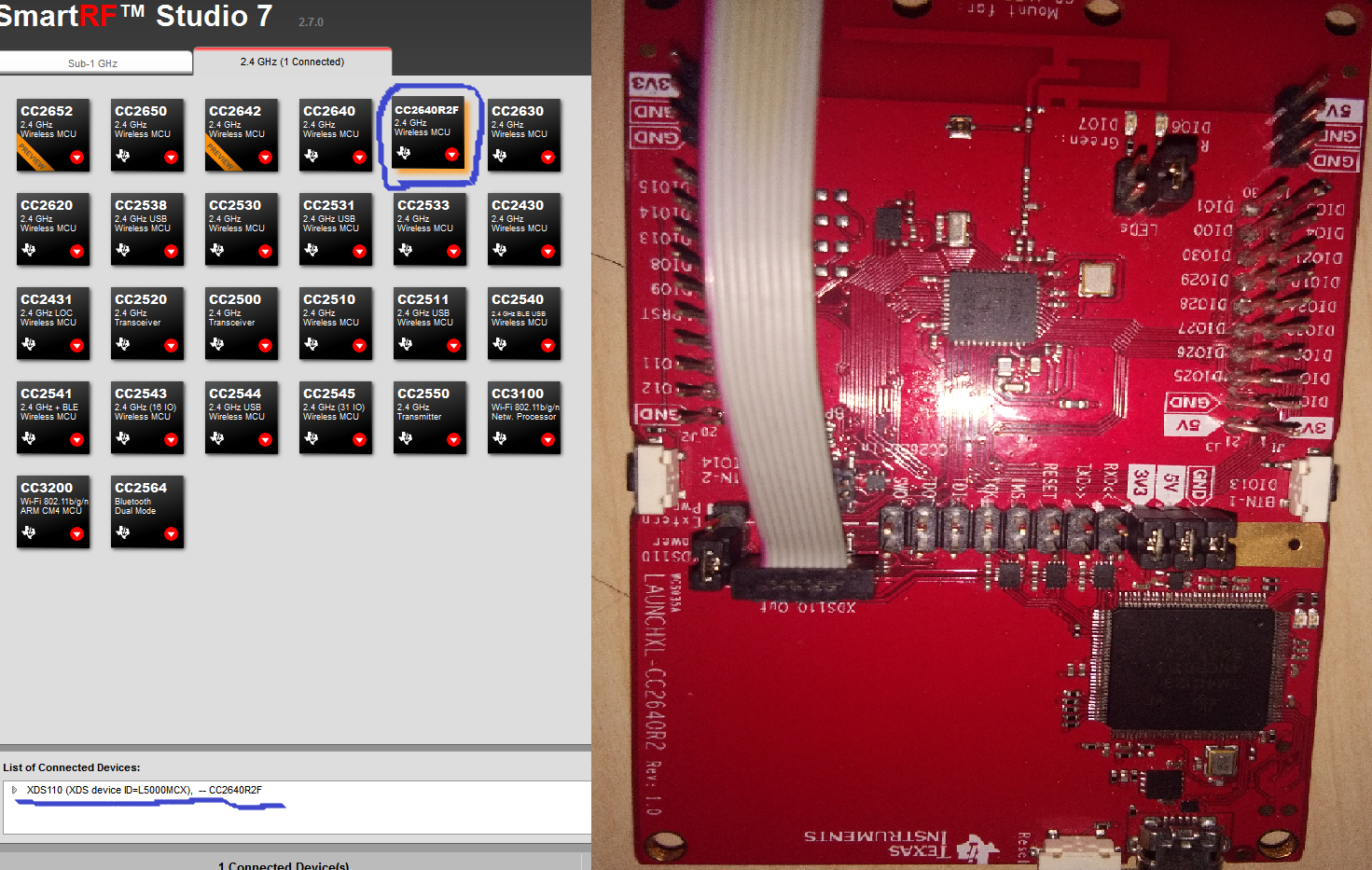Show the red arrow options for CC2545

(359, 440)
